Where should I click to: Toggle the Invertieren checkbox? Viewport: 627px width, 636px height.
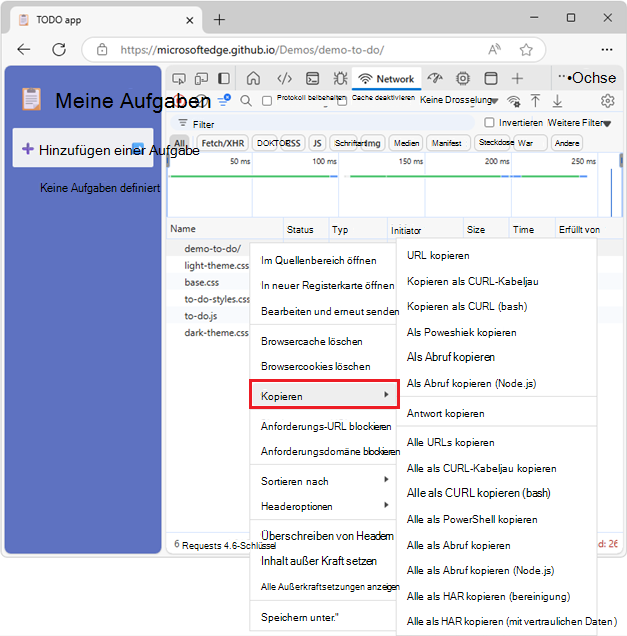(490, 122)
